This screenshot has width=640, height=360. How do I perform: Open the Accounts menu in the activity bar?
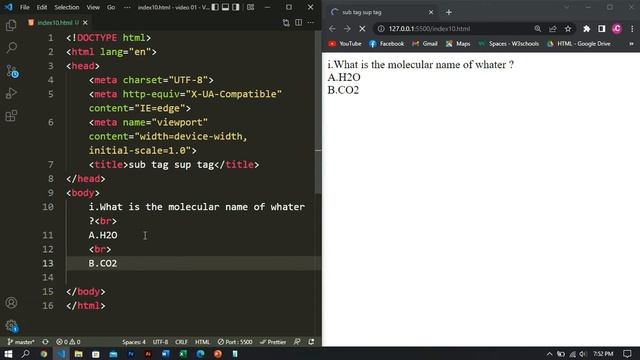(x=11, y=303)
